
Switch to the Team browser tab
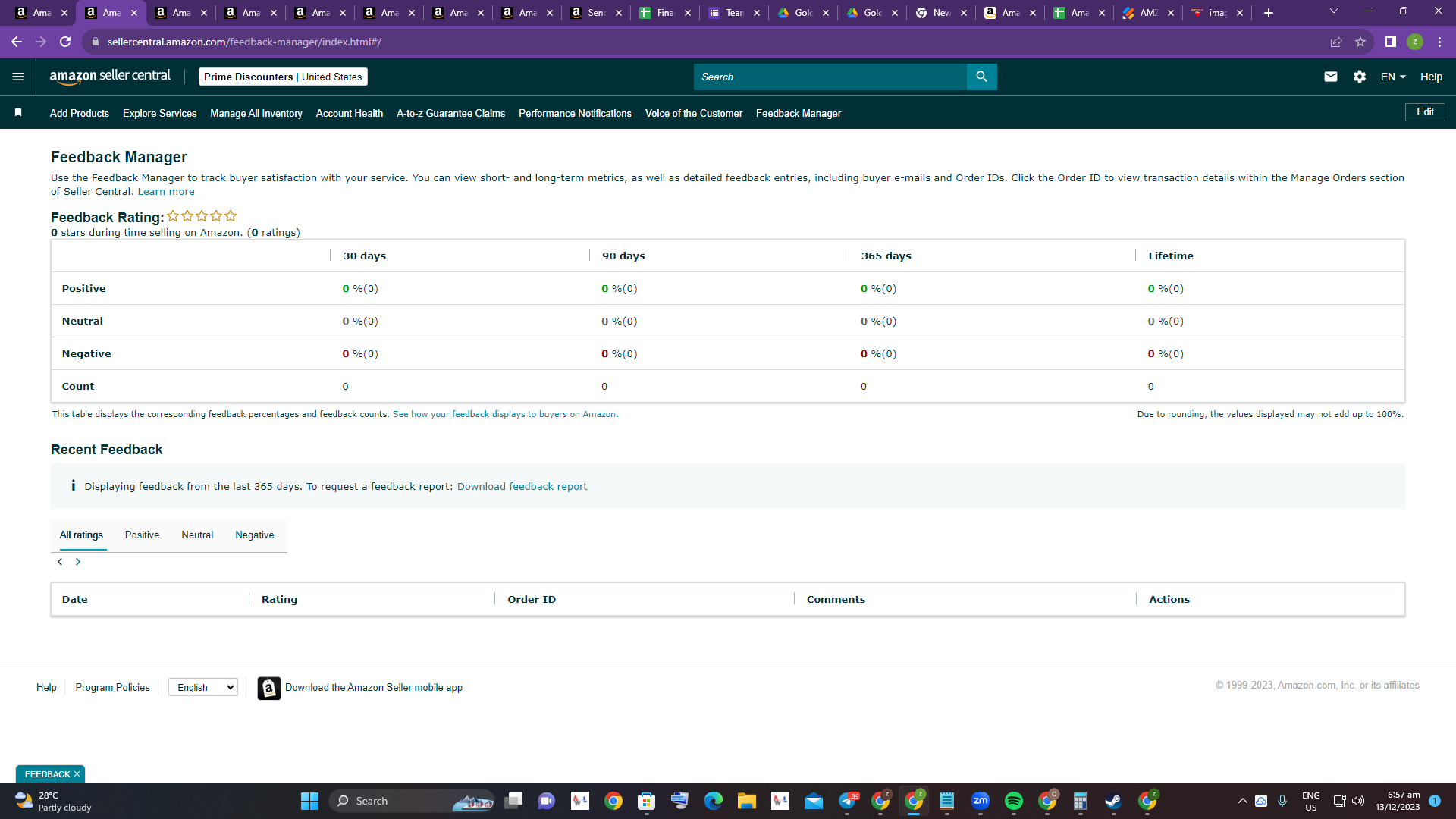pos(734,13)
